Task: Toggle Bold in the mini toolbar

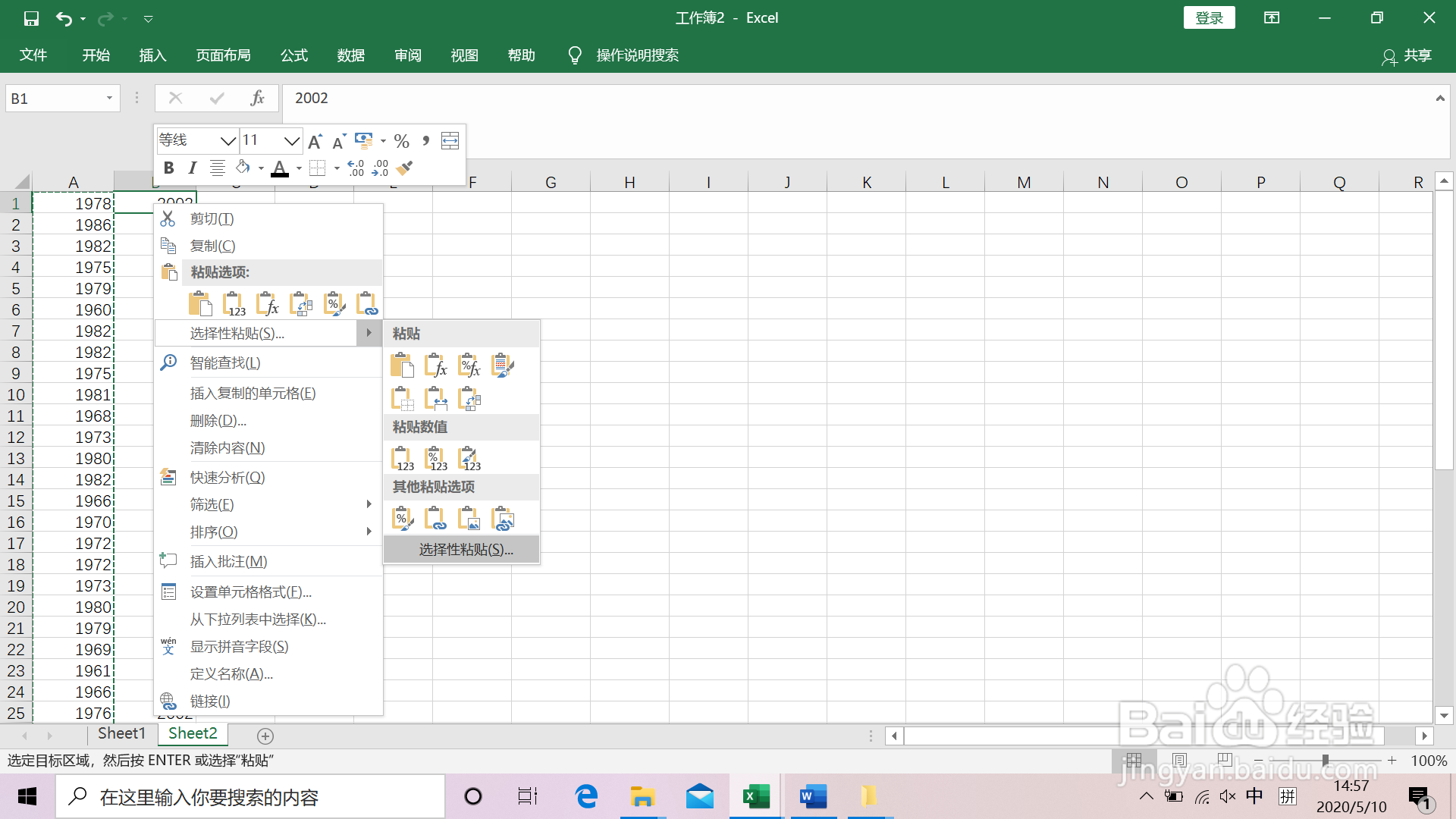Action: [x=169, y=168]
